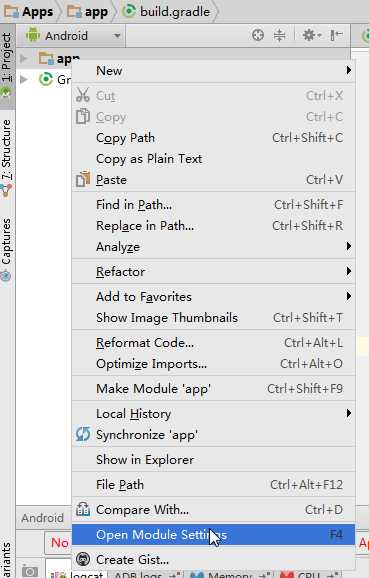369x578 pixels.
Task: Click the collapse all icon
Action: point(279,35)
